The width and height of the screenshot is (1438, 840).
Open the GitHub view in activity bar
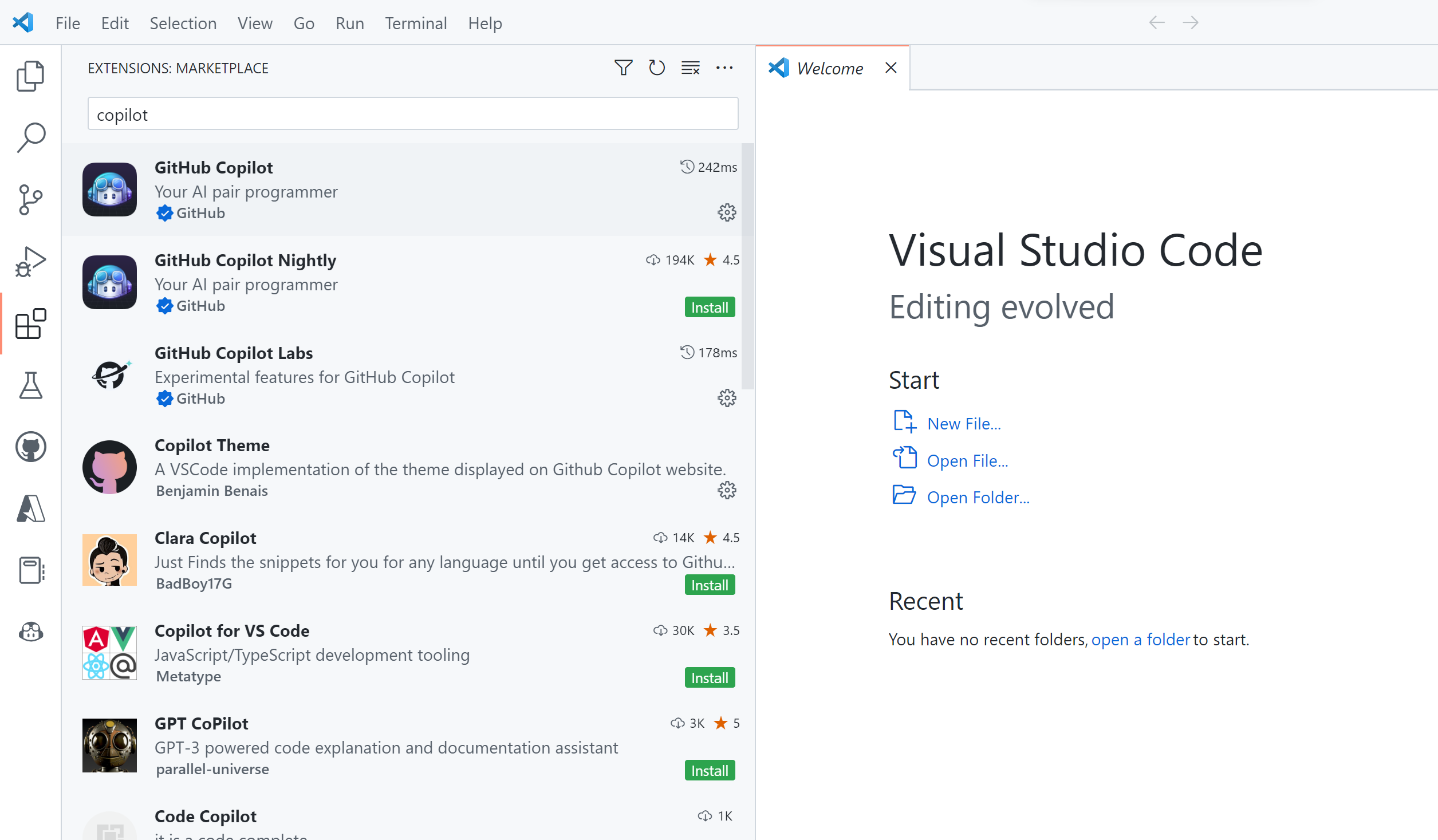click(x=30, y=447)
